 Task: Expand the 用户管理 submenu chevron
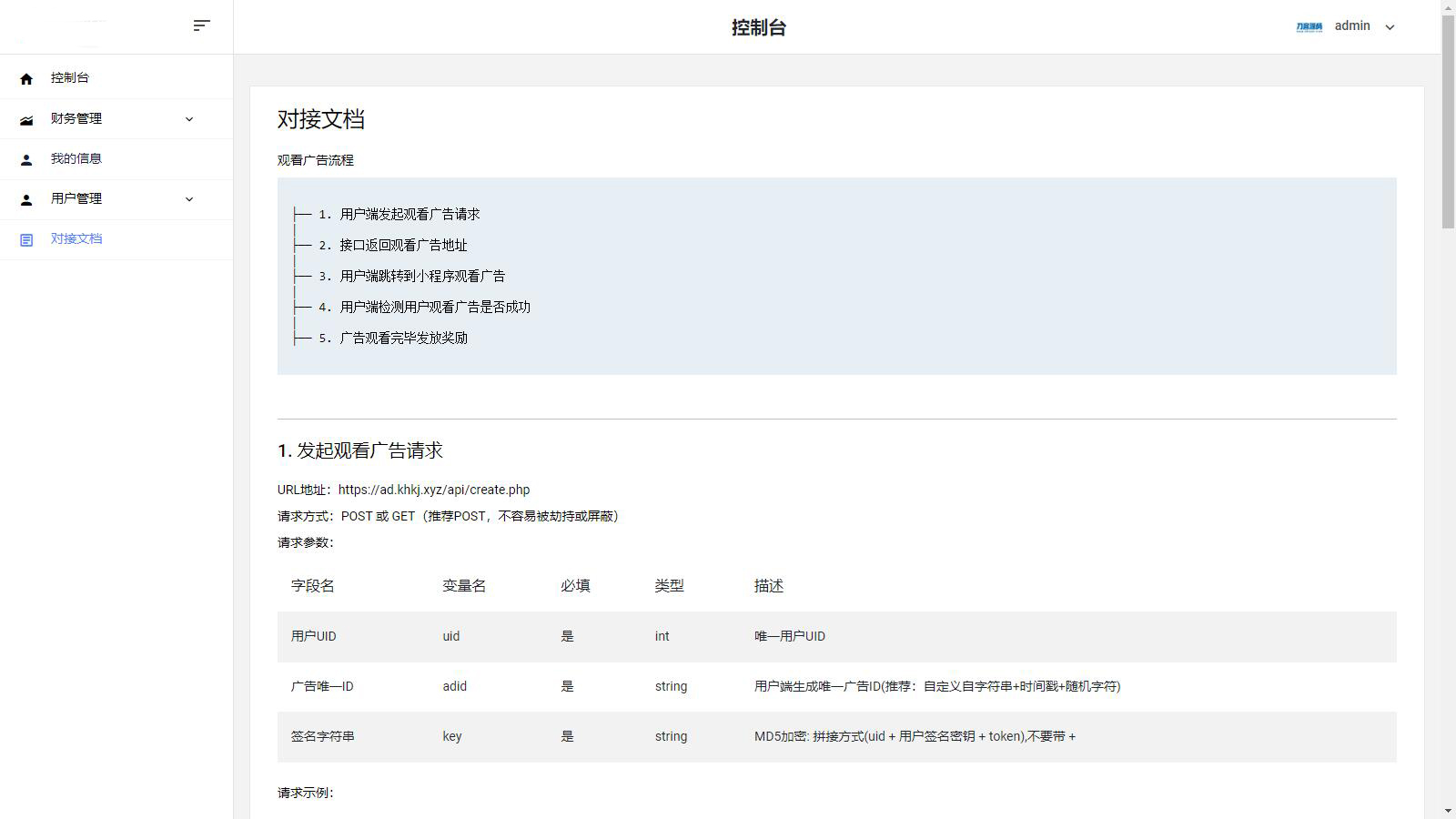pyautogui.click(x=189, y=199)
